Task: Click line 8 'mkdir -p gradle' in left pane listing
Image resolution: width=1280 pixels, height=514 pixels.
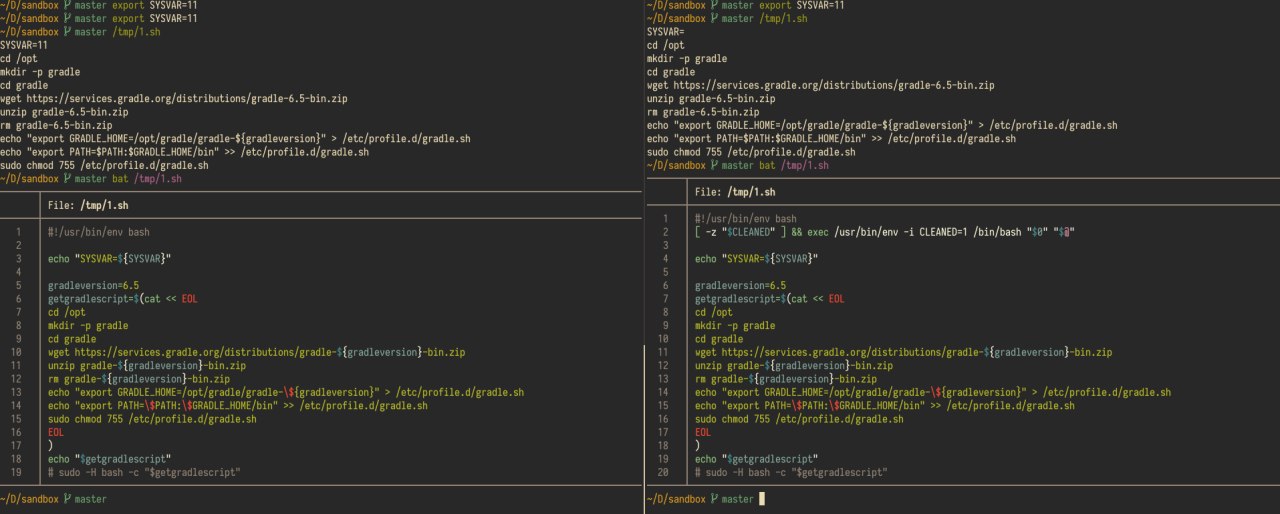Action: coord(88,325)
